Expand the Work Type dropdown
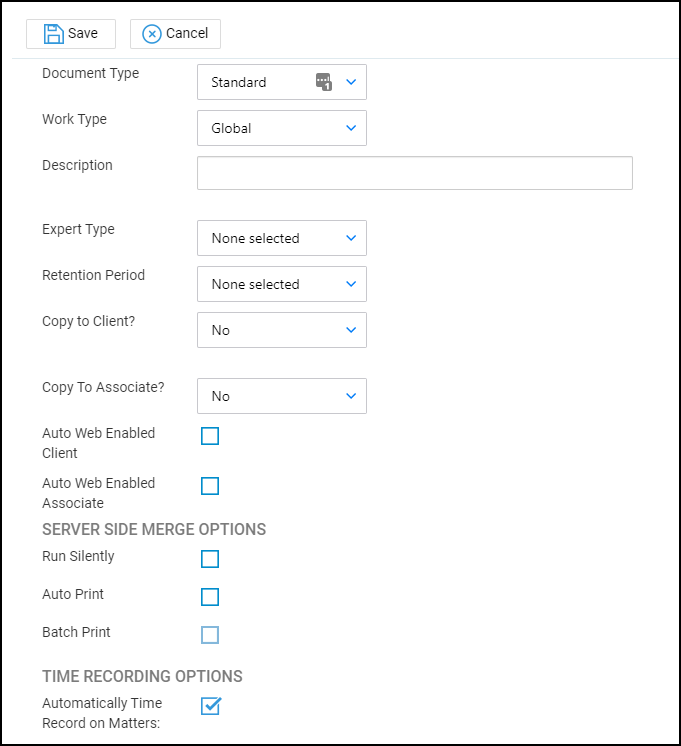This screenshot has height=746, width=681. pos(351,128)
